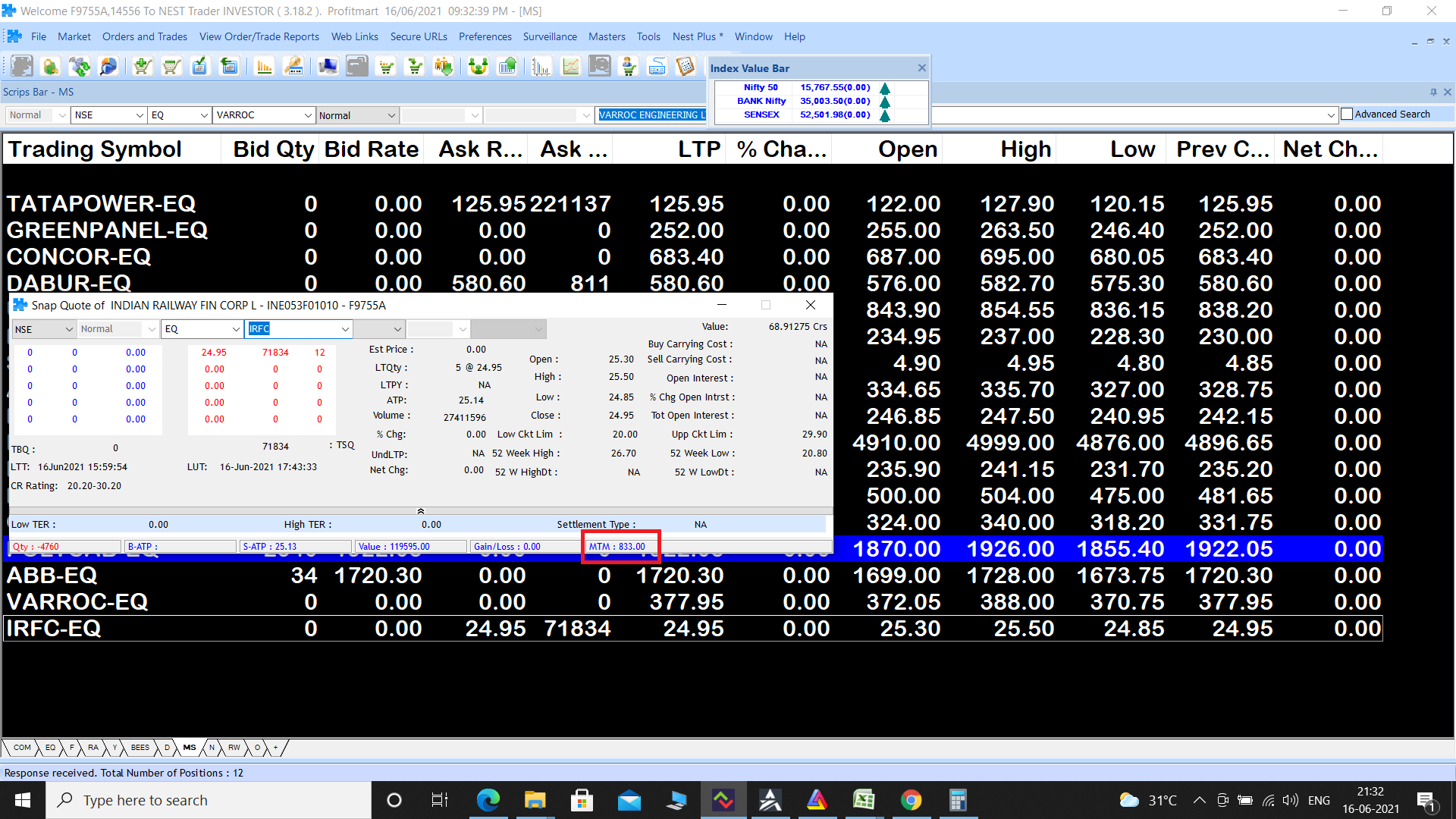The height and width of the screenshot is (819, 1456).
Task: Open the VARROC symbol dropdown
Action: [308, 115]
